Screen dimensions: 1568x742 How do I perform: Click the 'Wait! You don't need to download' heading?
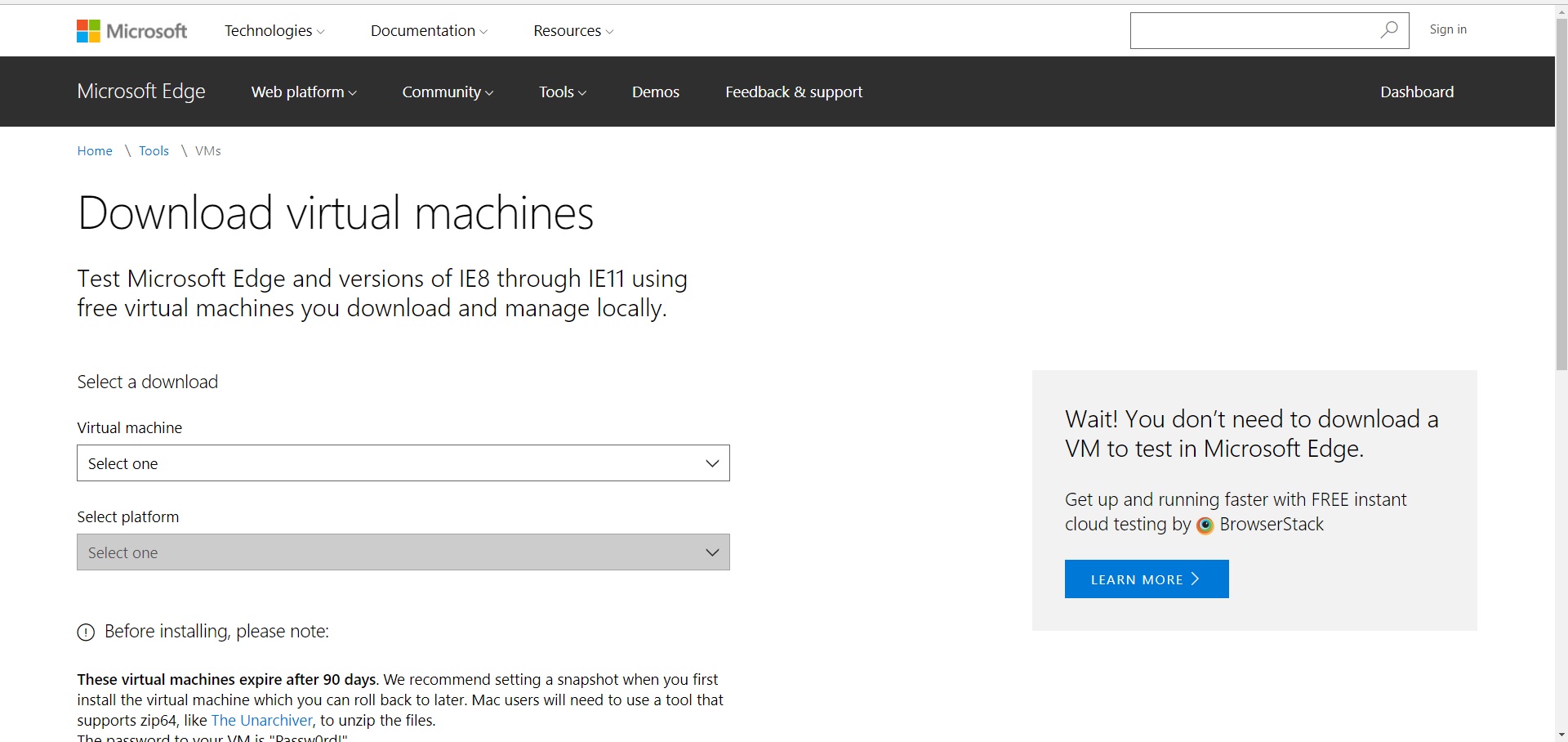tap(1252, 434)
